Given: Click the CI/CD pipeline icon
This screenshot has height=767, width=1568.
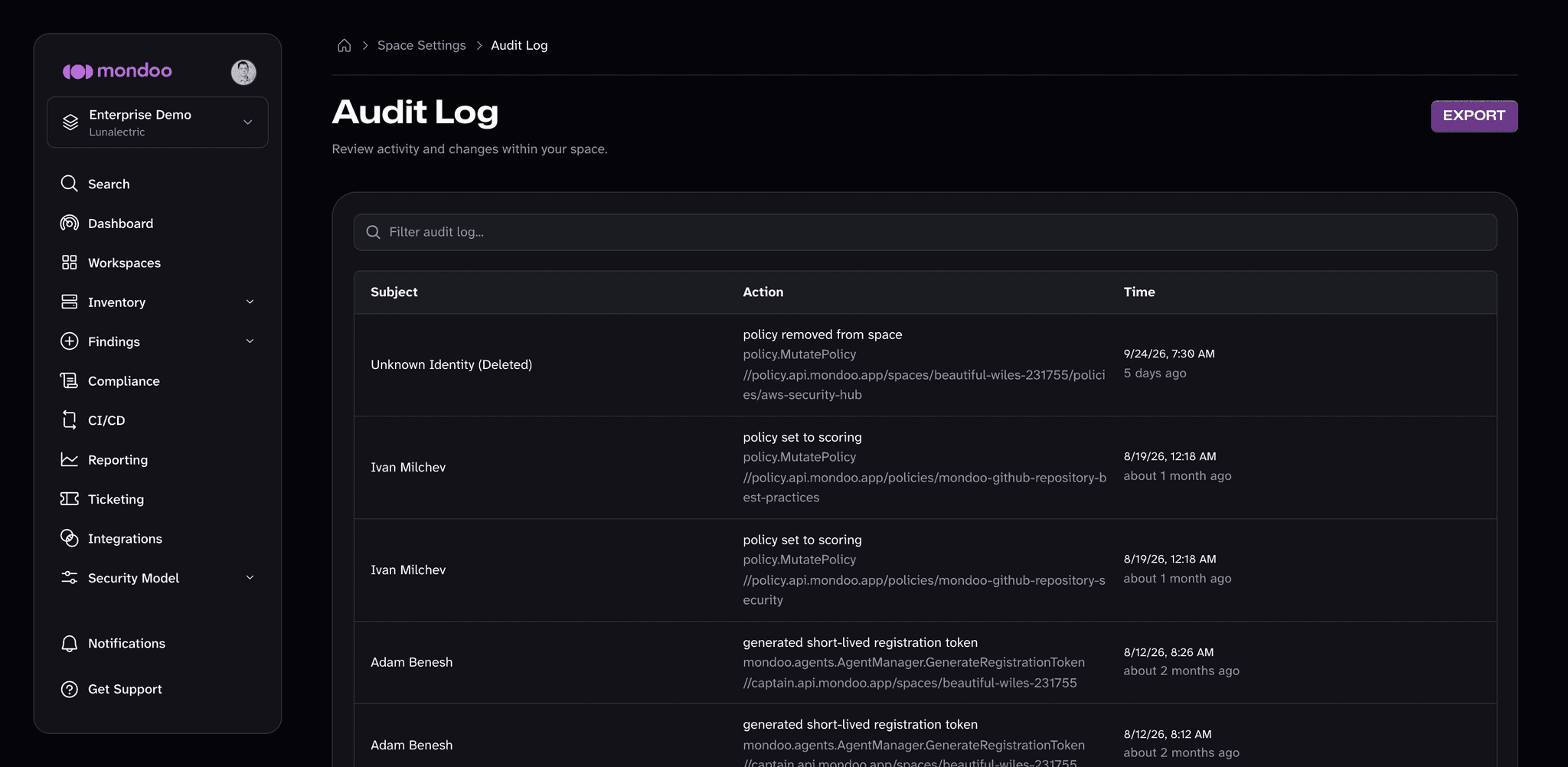Looking at the screenshot, I should tap(69, 420).
